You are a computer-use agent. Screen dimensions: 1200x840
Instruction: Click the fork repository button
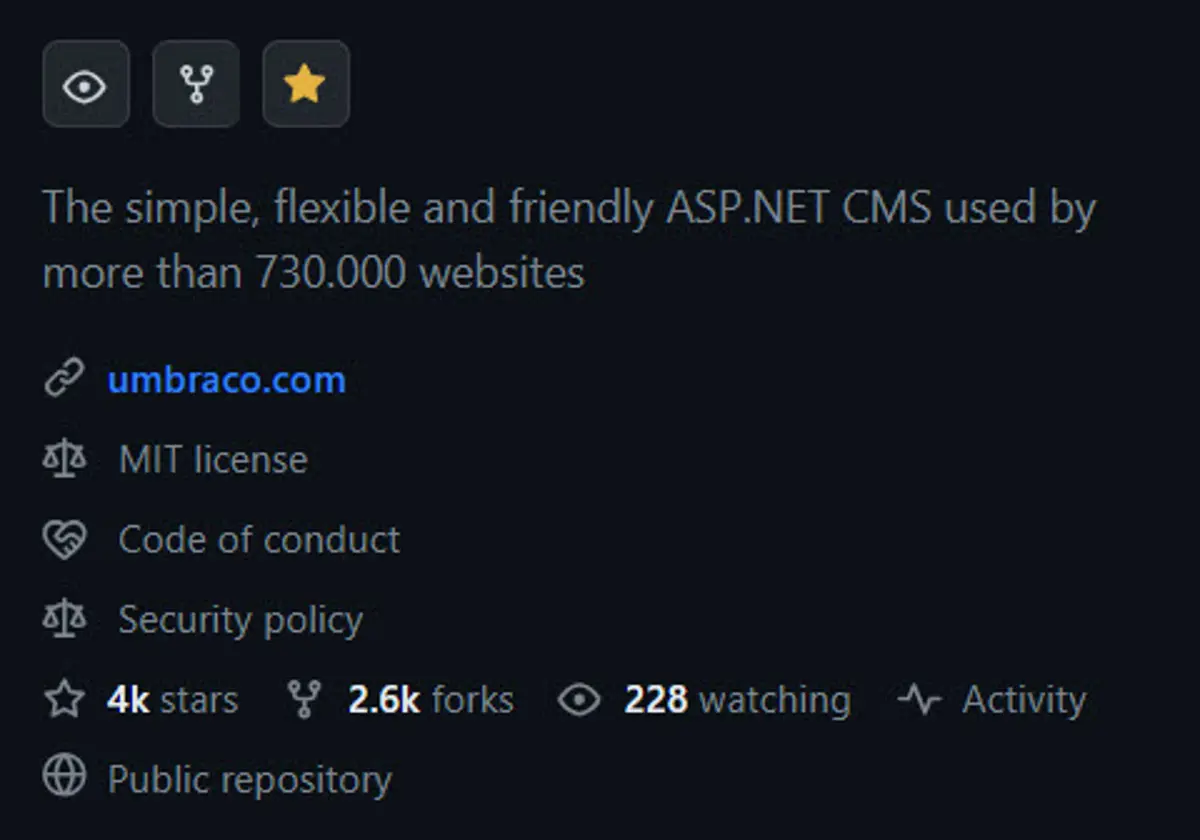click(x=196, y=85)
